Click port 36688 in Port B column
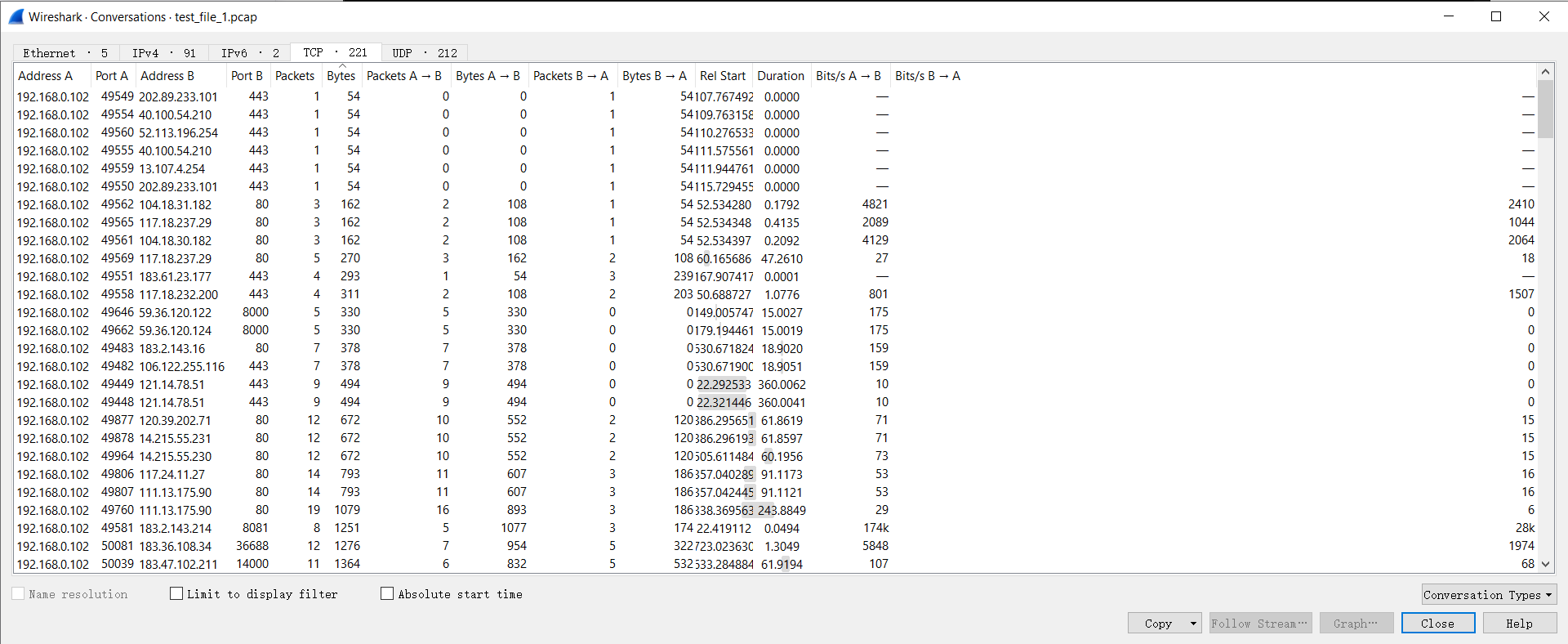 [252, 546]
